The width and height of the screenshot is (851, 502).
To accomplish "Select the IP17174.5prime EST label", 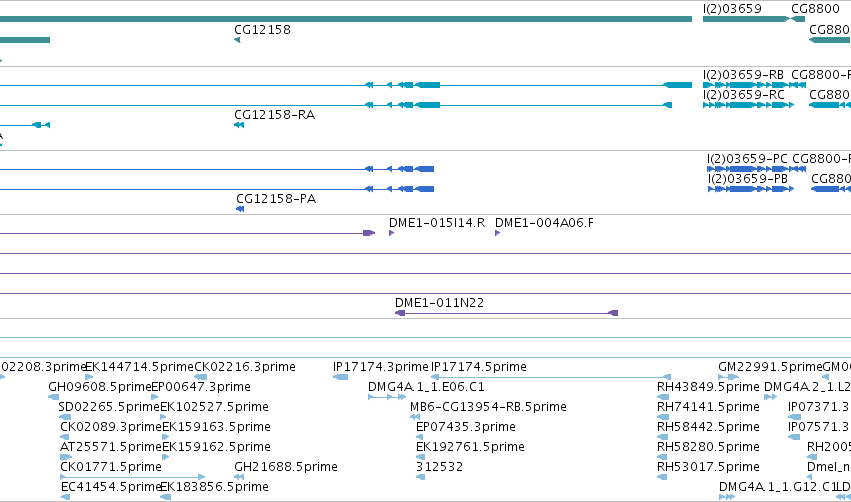I will click(478, 367).
